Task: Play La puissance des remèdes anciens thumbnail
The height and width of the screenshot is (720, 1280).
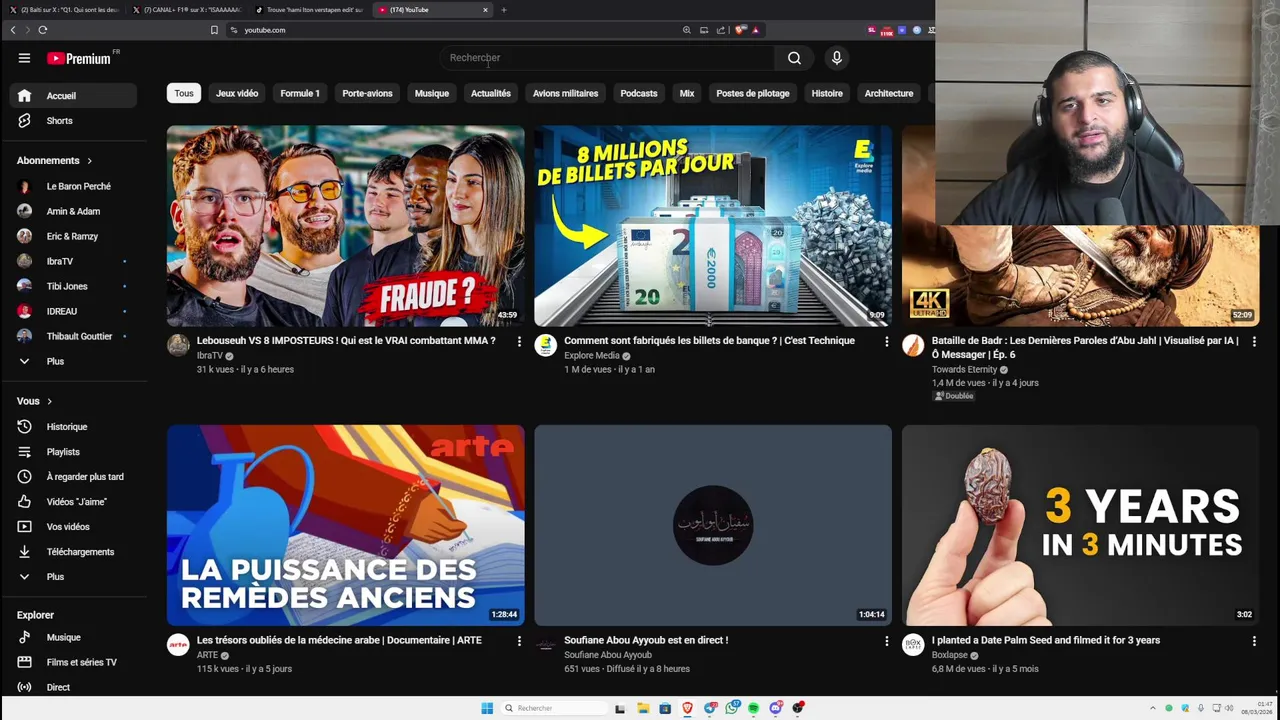Action: point(346,525)
